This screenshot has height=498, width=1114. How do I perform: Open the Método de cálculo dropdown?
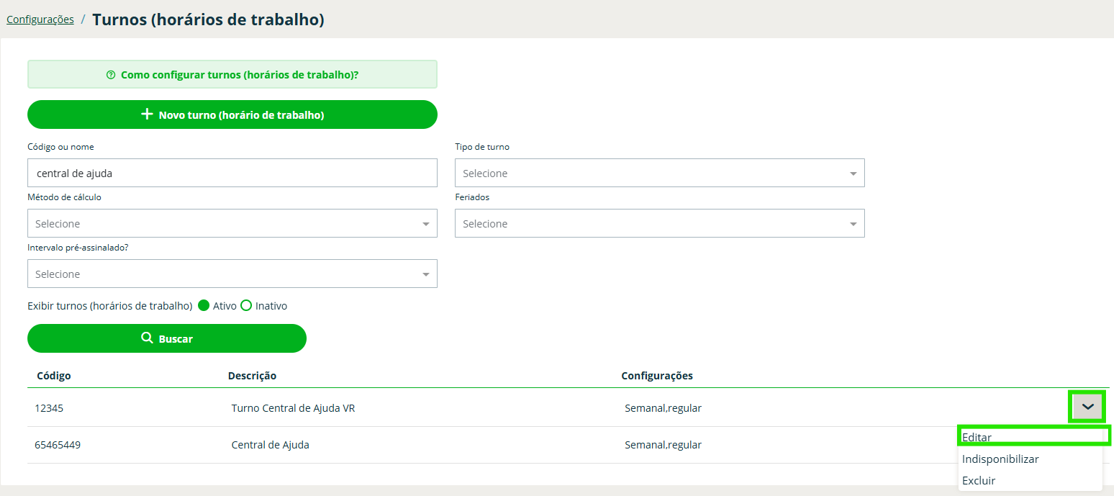tap(232, 224)
